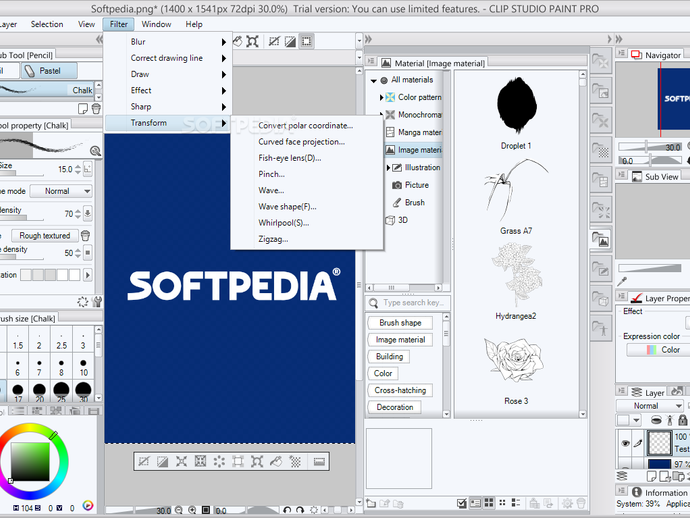
Task: Select the Picture material folder
Action: [411, 185]
